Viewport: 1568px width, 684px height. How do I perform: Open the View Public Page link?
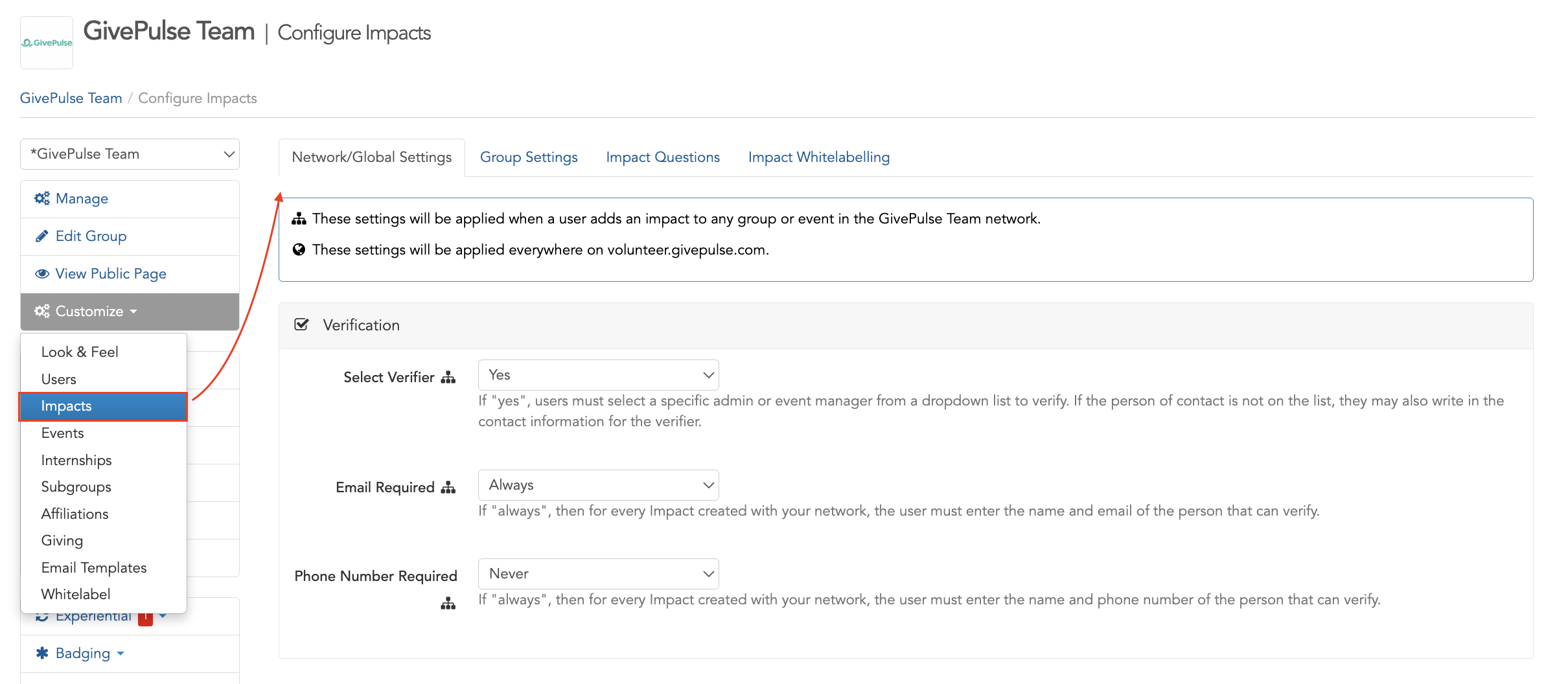pyautogui.click(x=111, y=273)
